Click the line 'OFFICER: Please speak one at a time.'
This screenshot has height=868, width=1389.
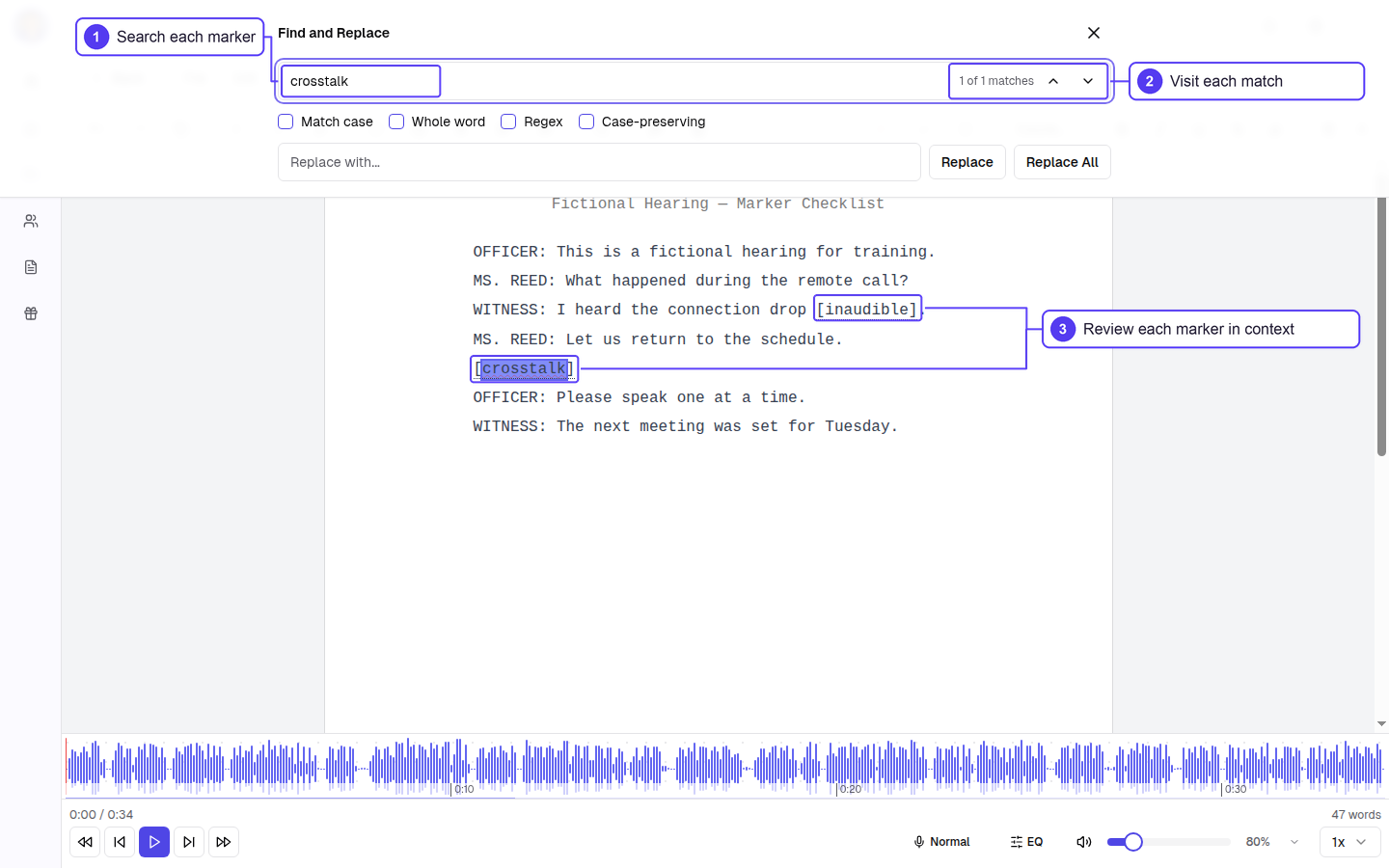[x=639, y=397]
